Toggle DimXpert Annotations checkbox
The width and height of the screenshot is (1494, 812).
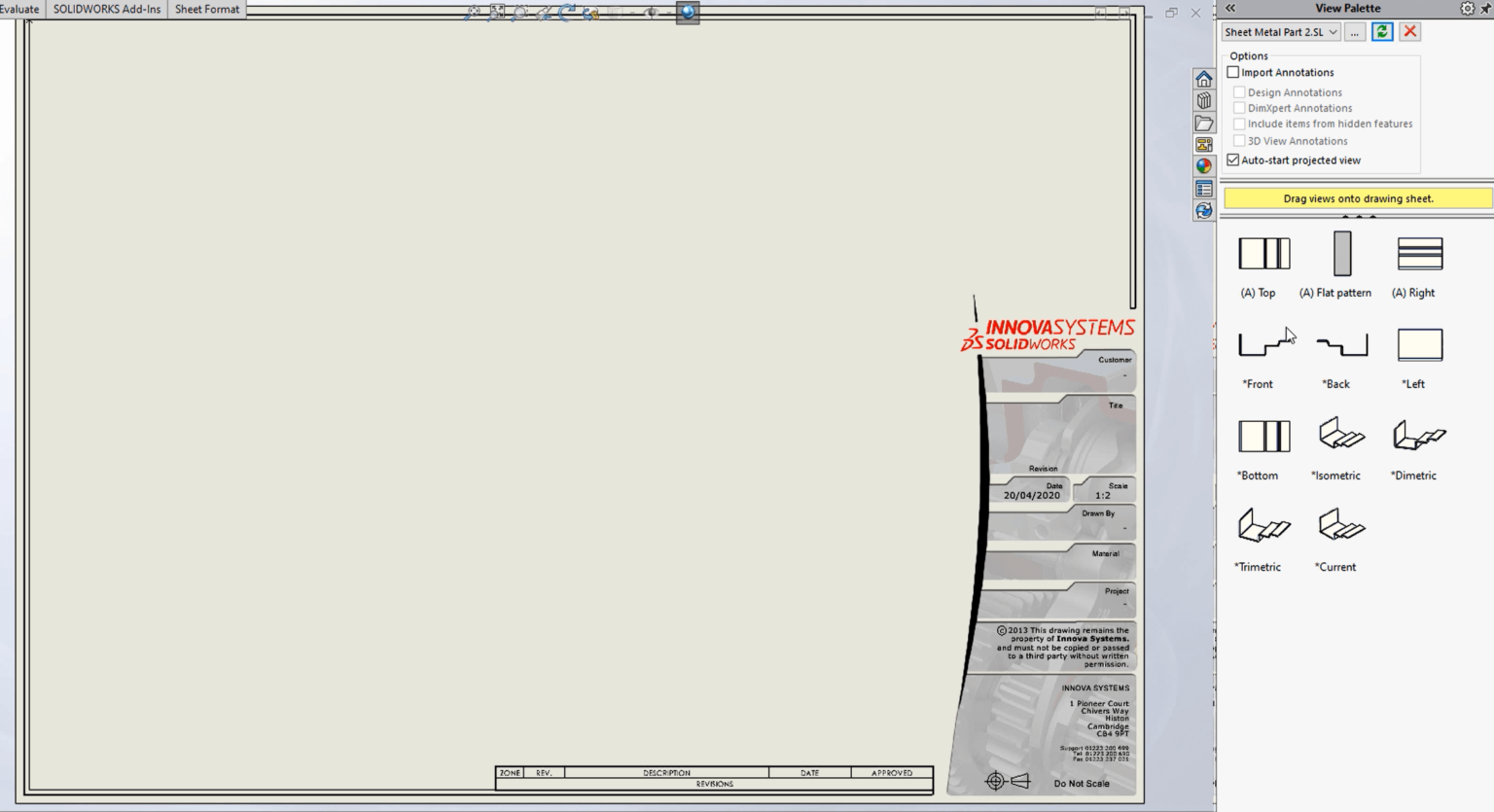click(x=1239, y=108)
